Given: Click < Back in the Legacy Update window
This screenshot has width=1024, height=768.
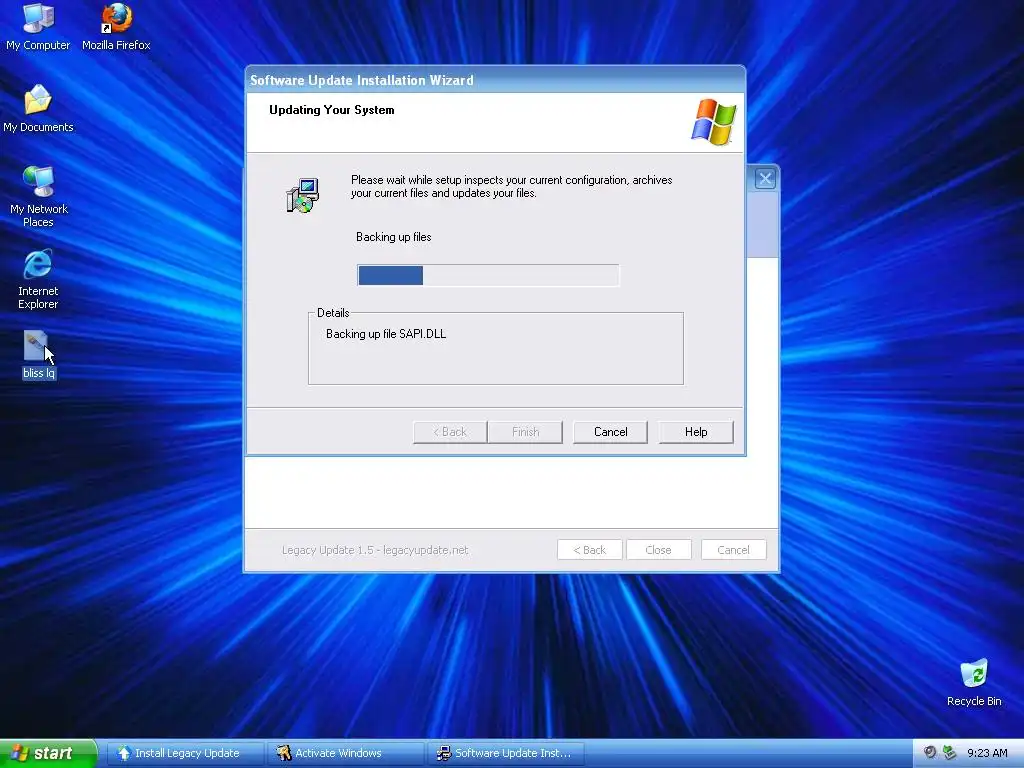Looking at the screenshot, I should pos(590,550).
